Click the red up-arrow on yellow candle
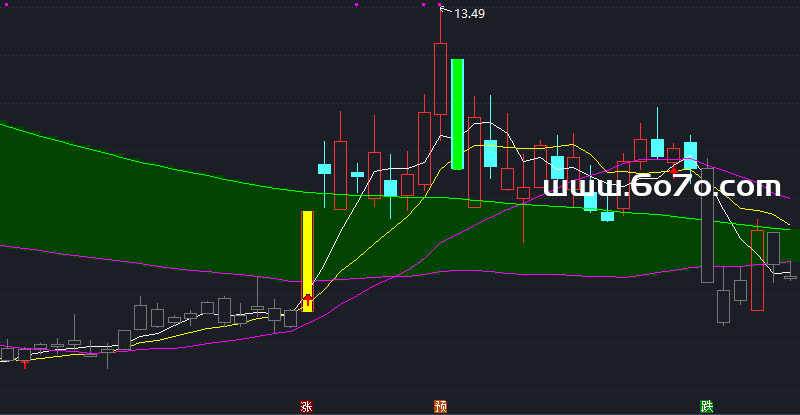800x415 pixels. point(308,299)
